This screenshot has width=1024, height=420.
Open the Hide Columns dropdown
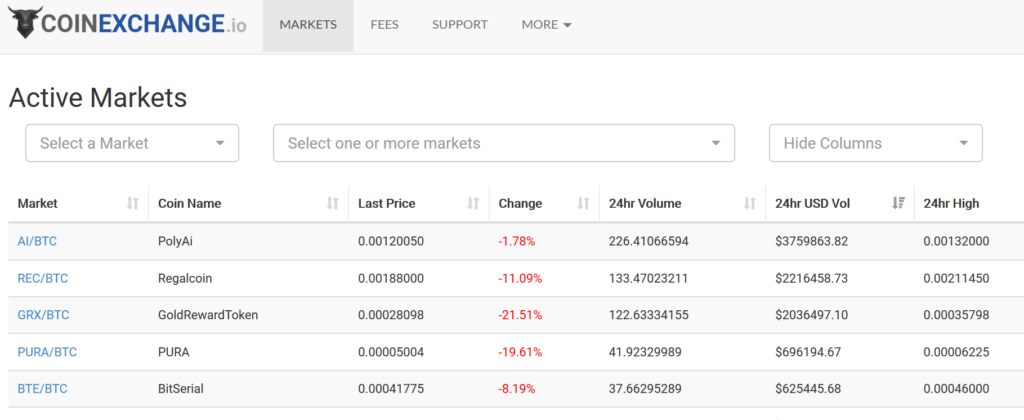(876, 143)
